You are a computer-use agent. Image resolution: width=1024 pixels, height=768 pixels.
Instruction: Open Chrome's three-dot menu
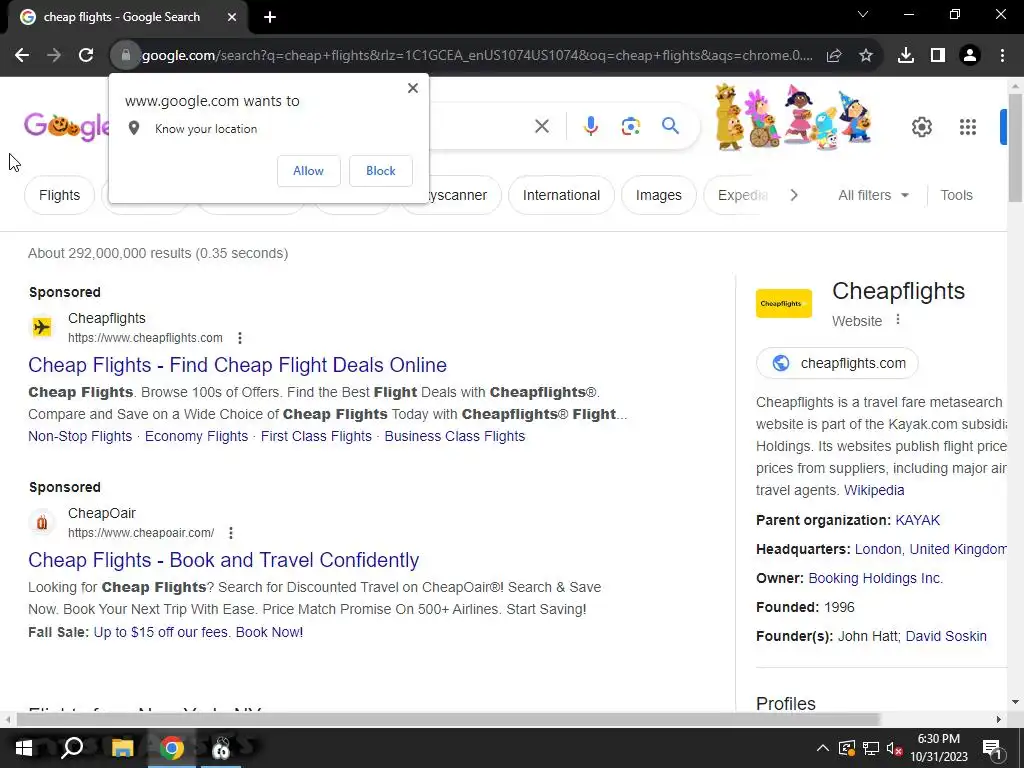click(1002, 56)
